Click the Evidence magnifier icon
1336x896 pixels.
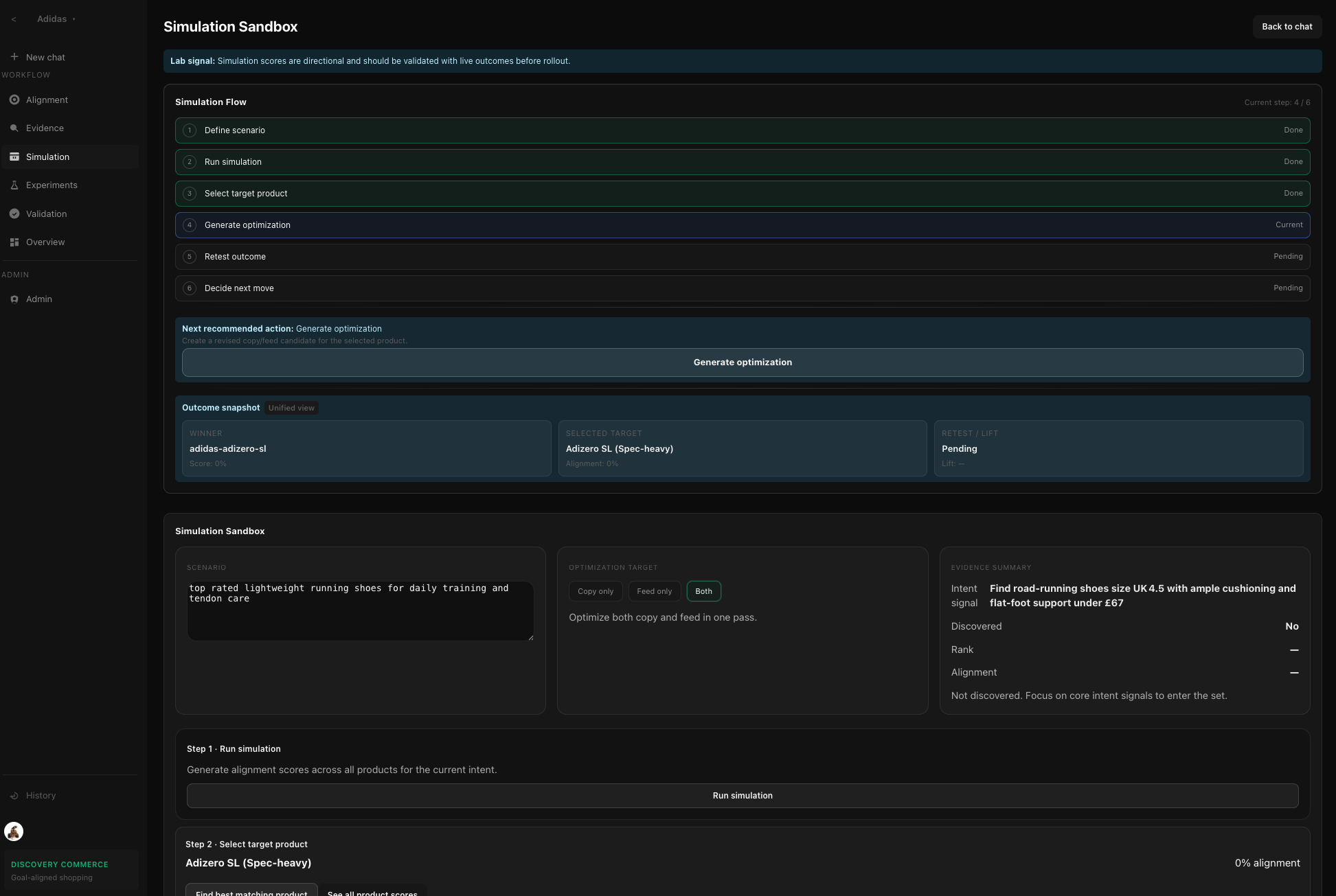[x=14, y=128]
